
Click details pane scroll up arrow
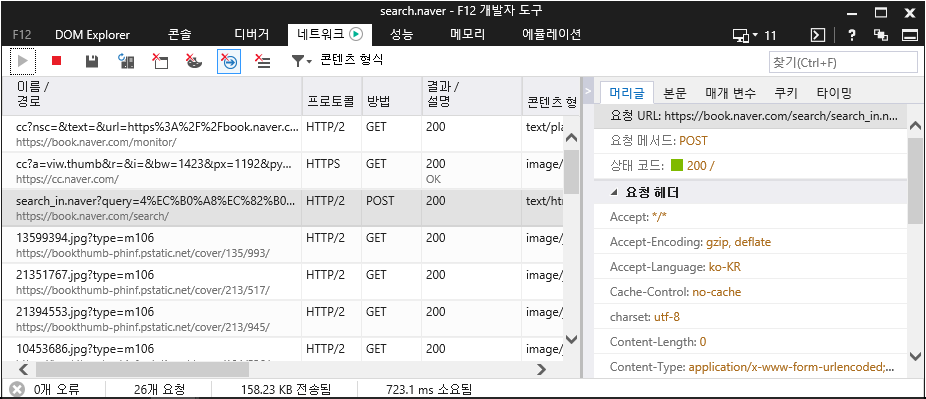915,126
